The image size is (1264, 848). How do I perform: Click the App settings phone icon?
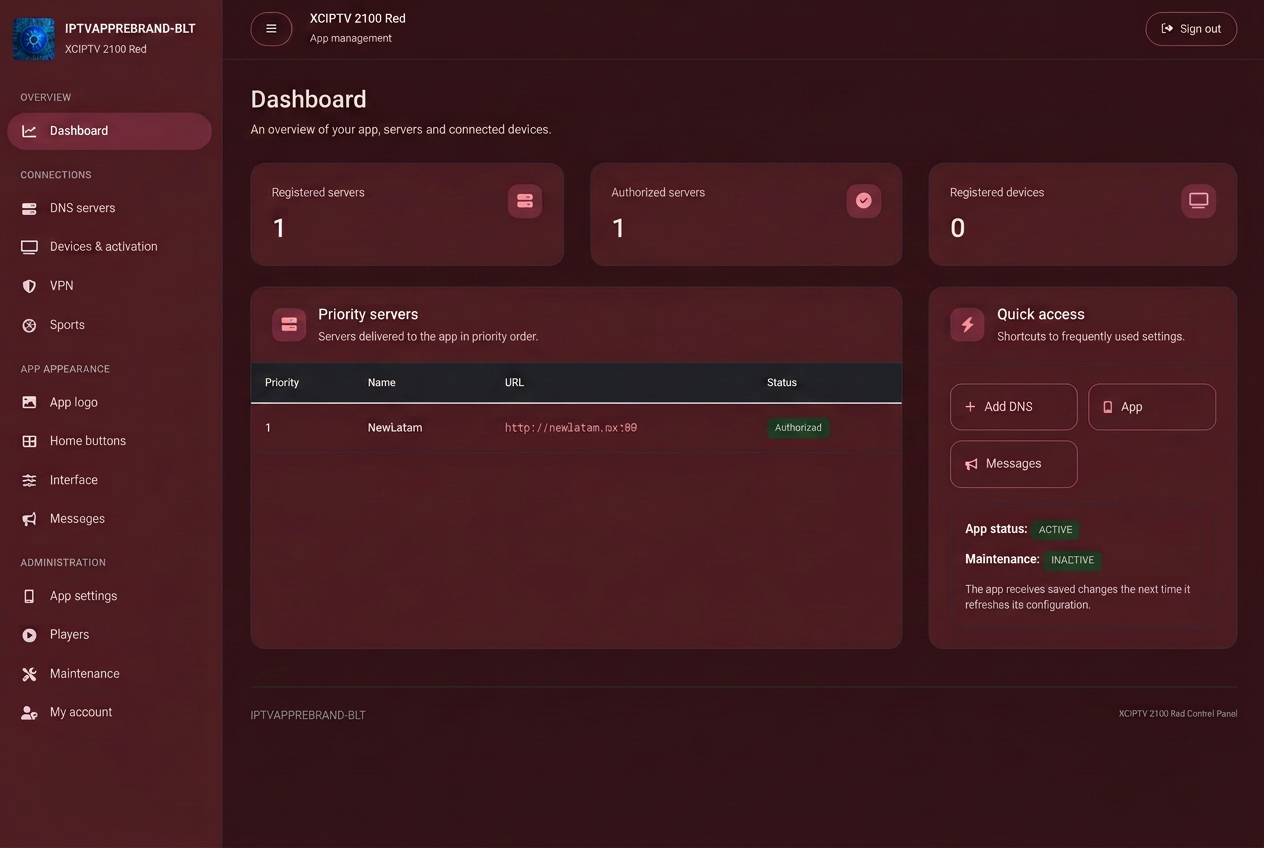[30, 596]
